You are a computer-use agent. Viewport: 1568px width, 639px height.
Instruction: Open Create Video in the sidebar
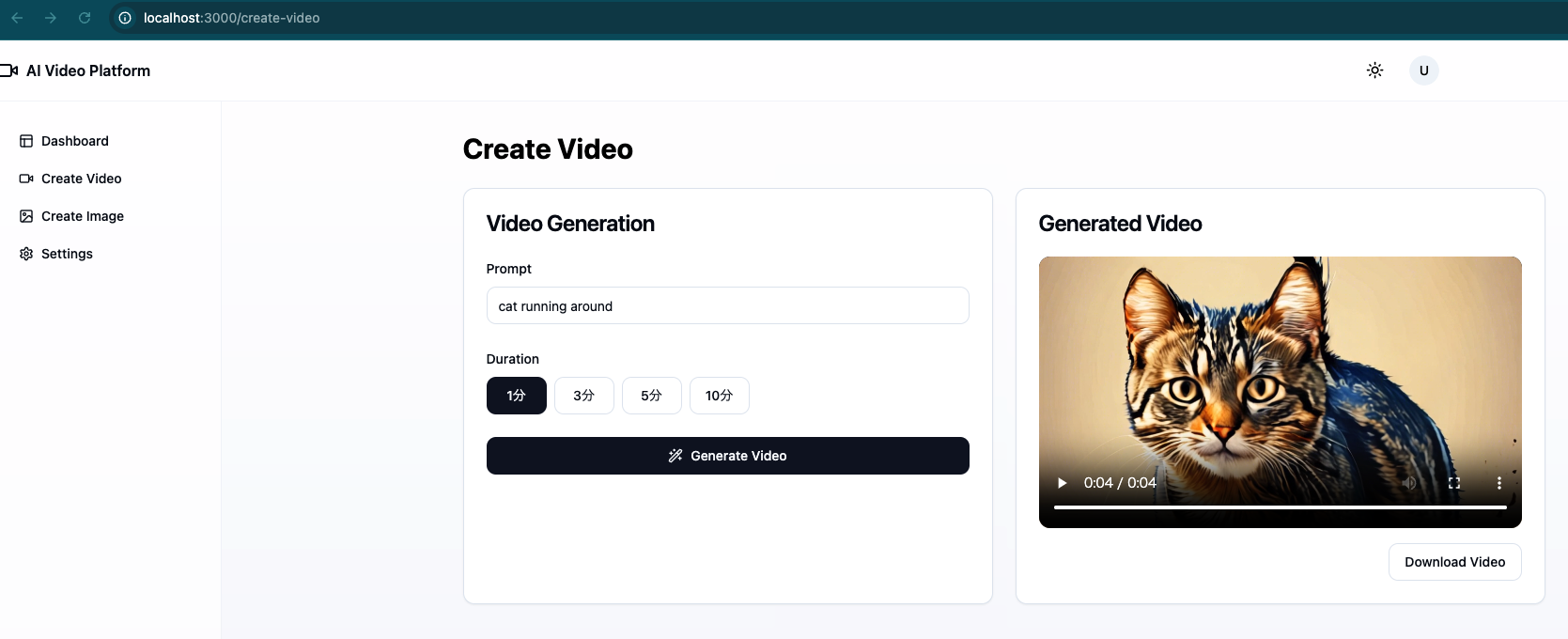click(82, 179)
